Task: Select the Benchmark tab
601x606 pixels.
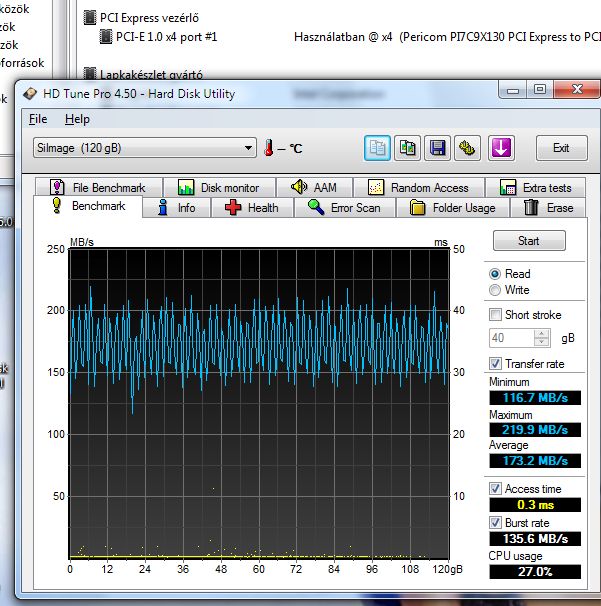Action: 88,206
